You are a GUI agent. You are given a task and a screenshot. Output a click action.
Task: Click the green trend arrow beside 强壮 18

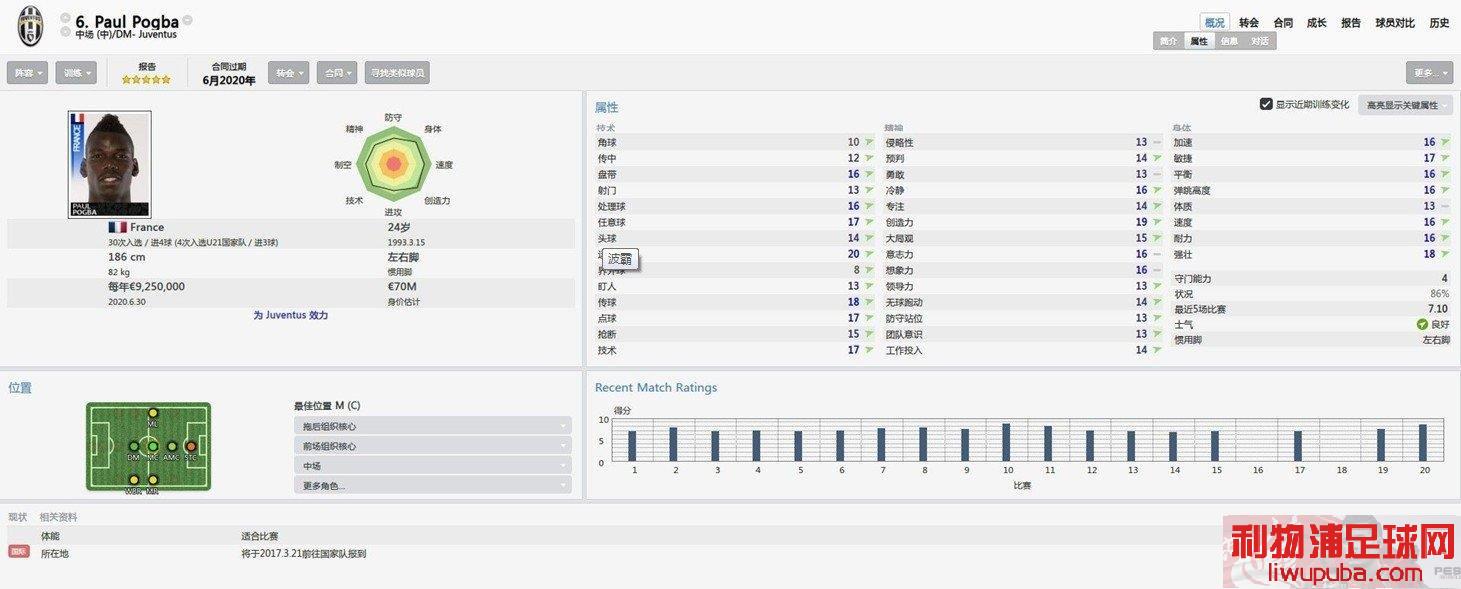tap(1444, 255)
